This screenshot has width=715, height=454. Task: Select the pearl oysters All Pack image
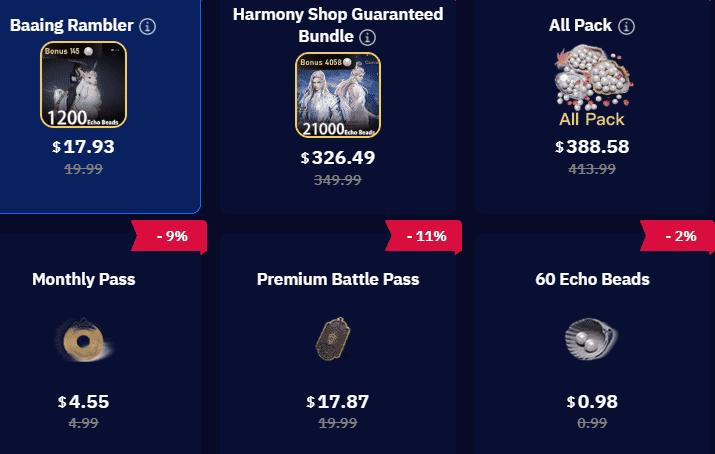pyautogui.click(x=592, y=86)
